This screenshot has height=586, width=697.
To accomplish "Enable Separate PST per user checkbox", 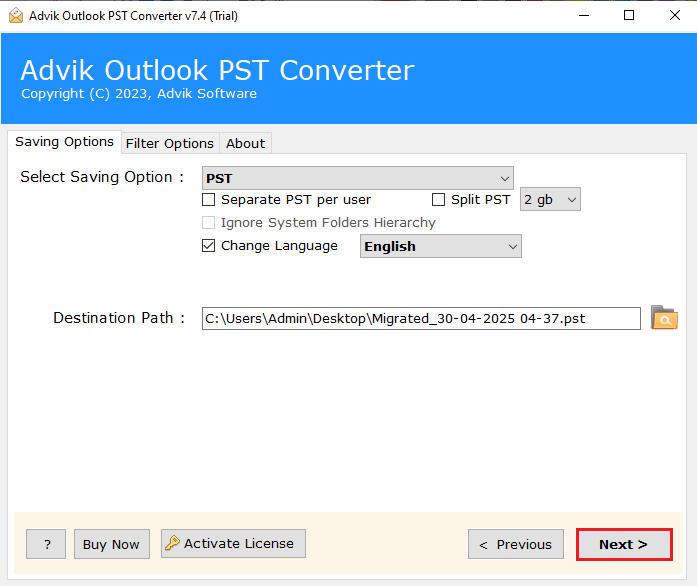I will [208, 200].
